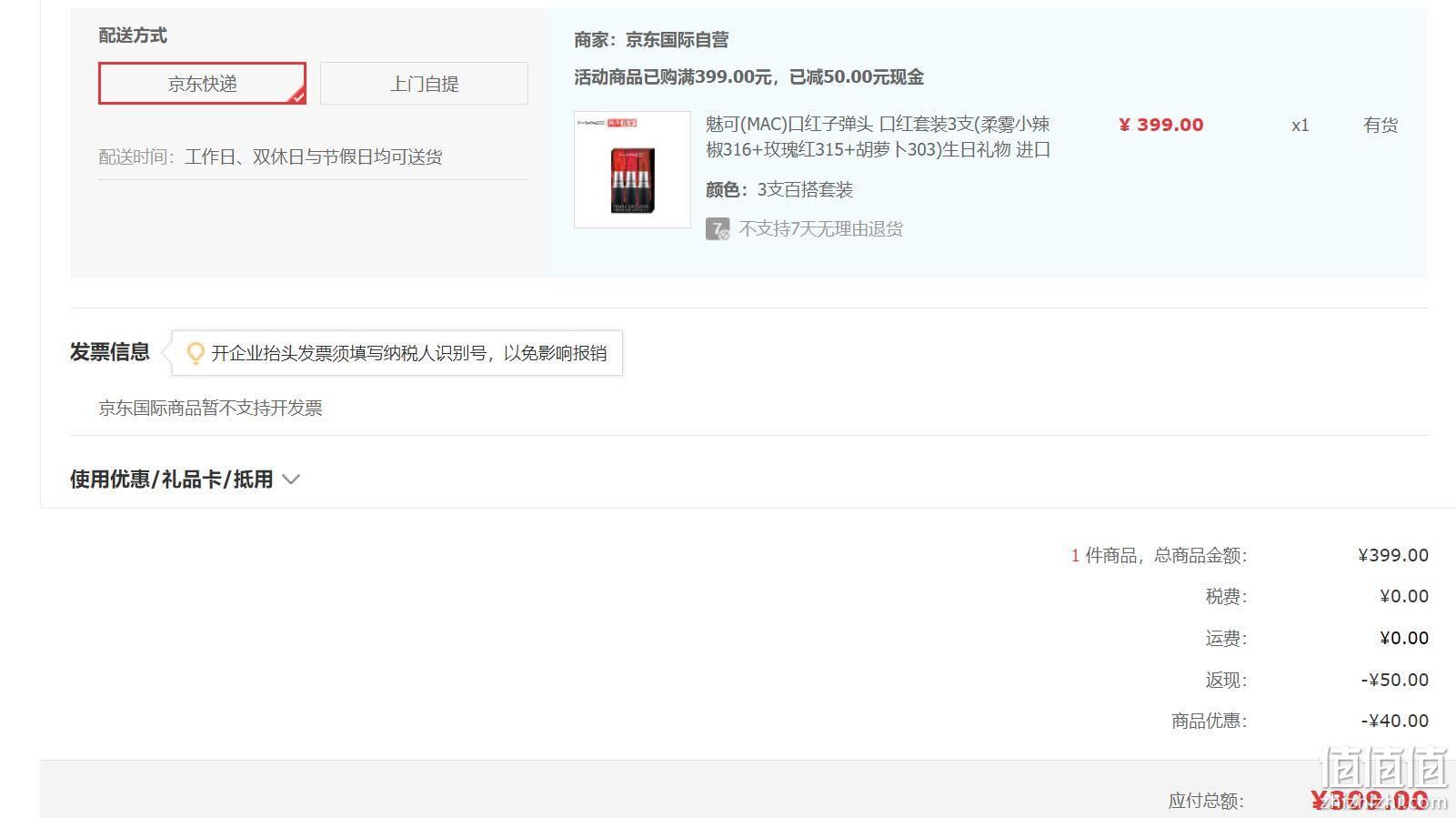Image resolution: width=1456 pixels, height=818 pixels.
Task: Select 京东快递 delivery option
Action: click(x=202, y=84)
